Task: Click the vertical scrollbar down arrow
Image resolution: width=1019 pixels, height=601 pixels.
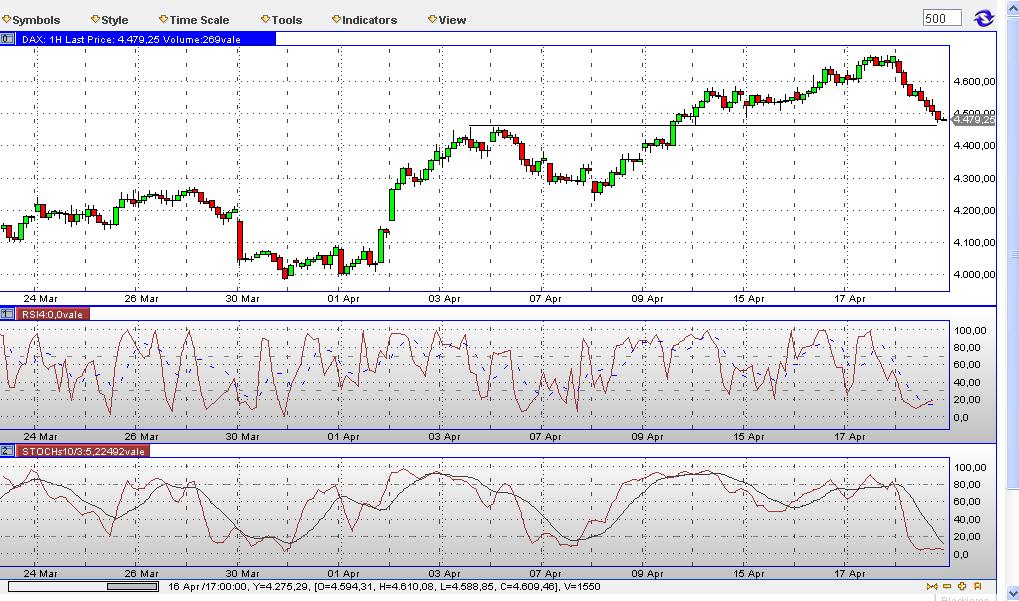Action: pyautogui.click(x=1013, y=594)
